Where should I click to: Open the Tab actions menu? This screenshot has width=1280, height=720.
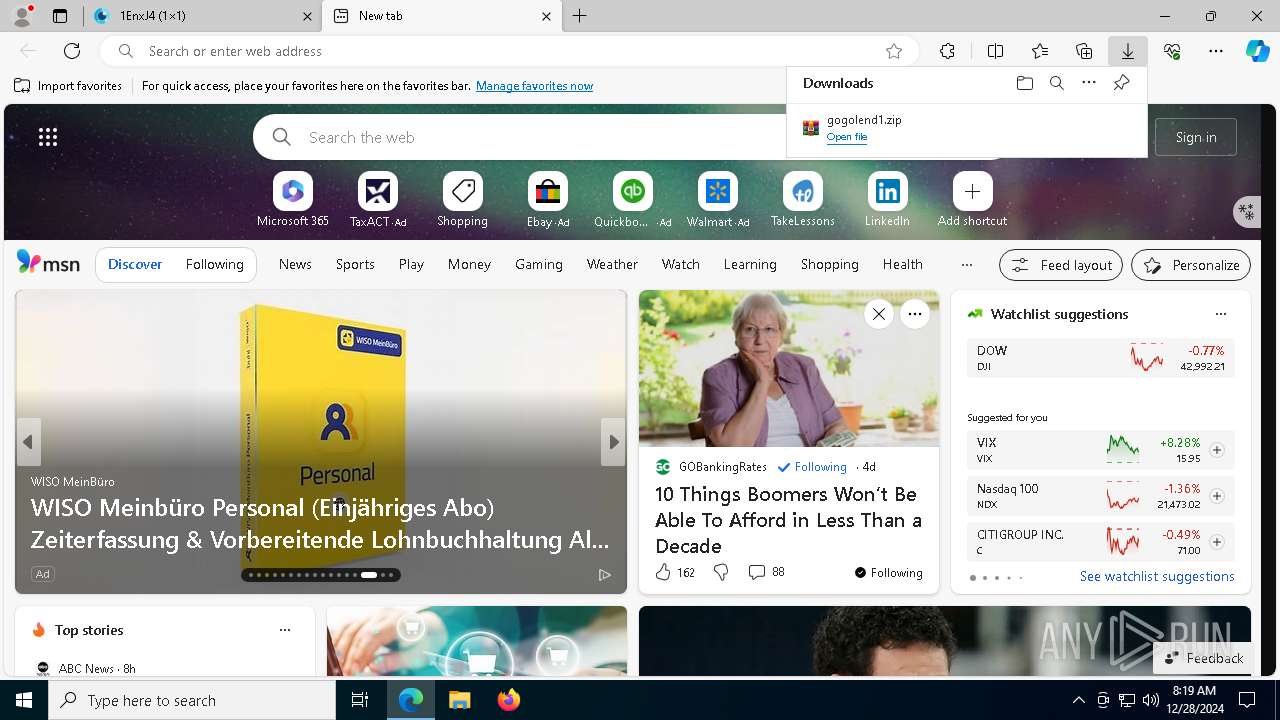[59, 16]
